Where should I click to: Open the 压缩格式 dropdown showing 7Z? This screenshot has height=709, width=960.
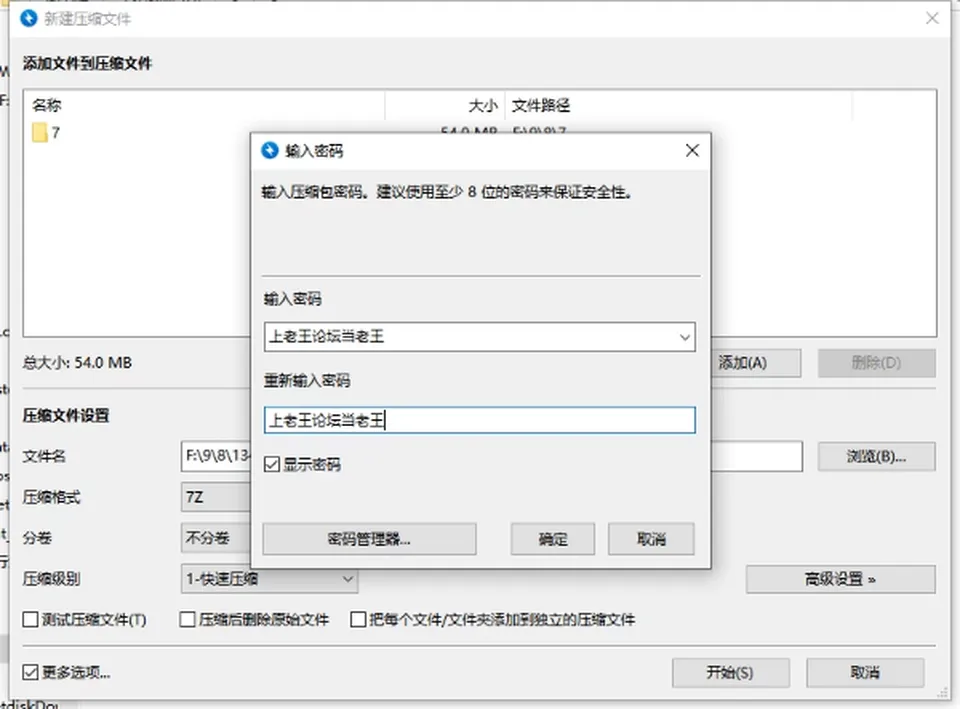216,497
